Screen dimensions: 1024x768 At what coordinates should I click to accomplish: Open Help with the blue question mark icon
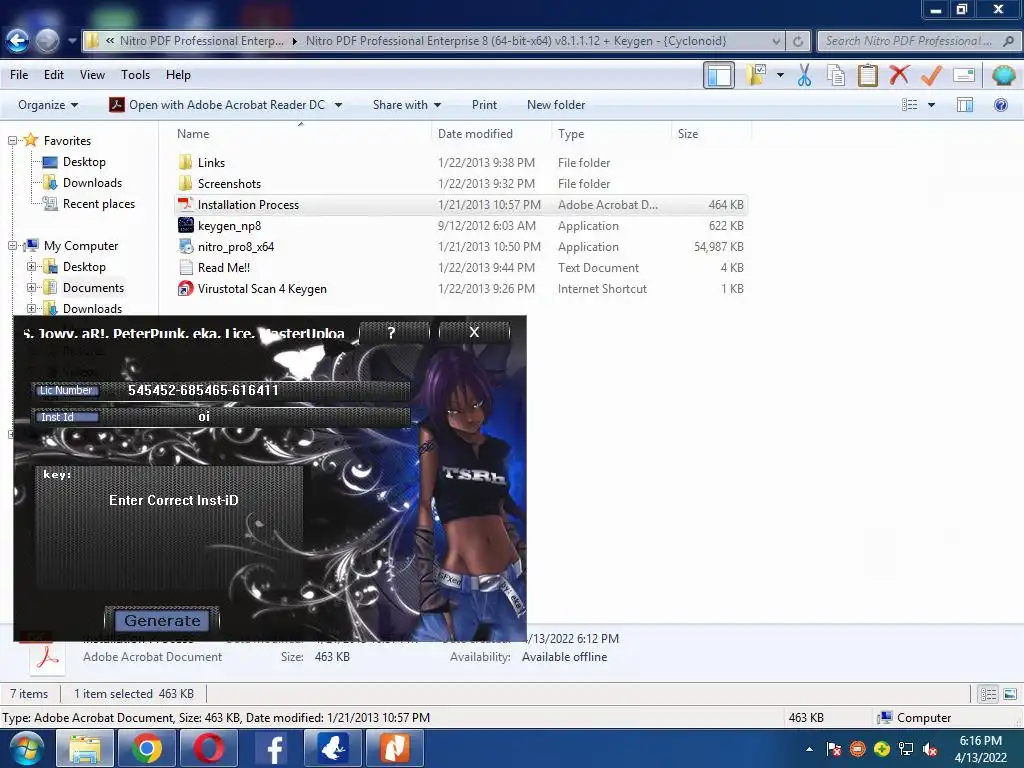(x=1000, y=105)
